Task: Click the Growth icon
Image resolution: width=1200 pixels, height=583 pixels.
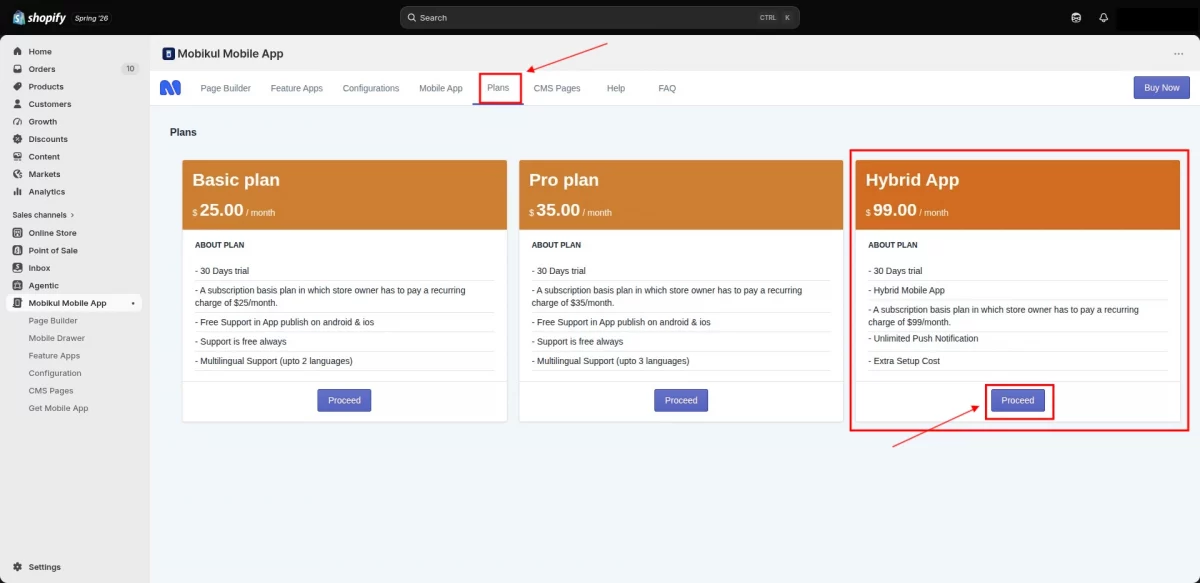Action: [x=18, y=122]
